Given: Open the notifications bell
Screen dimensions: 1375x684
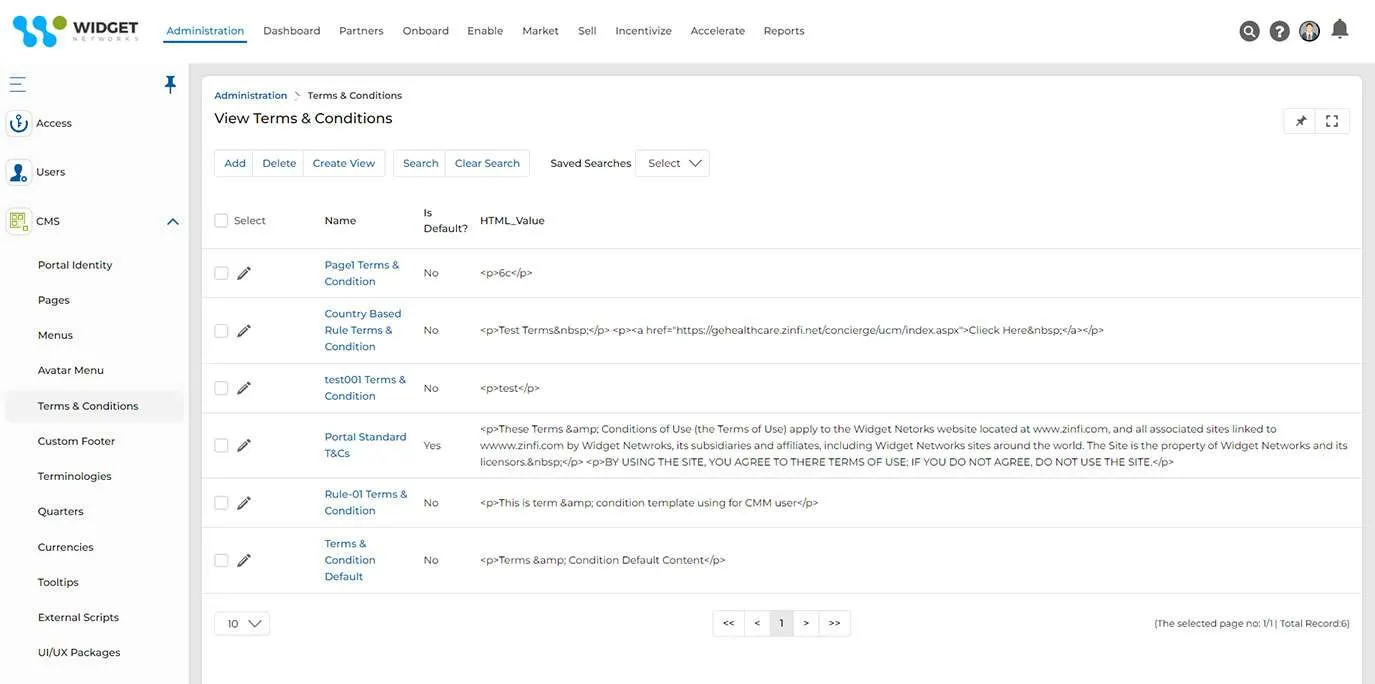Looking at the screenshot, I should [x=1340, y=30].
